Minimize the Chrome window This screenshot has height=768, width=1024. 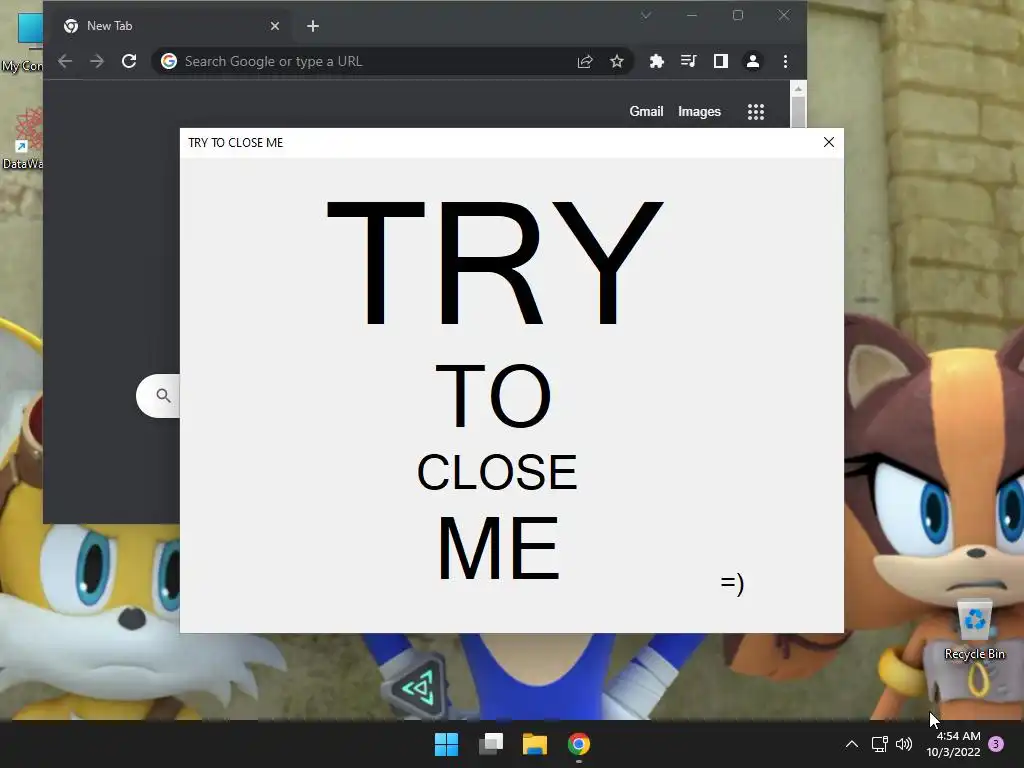(x=692, y=15)
